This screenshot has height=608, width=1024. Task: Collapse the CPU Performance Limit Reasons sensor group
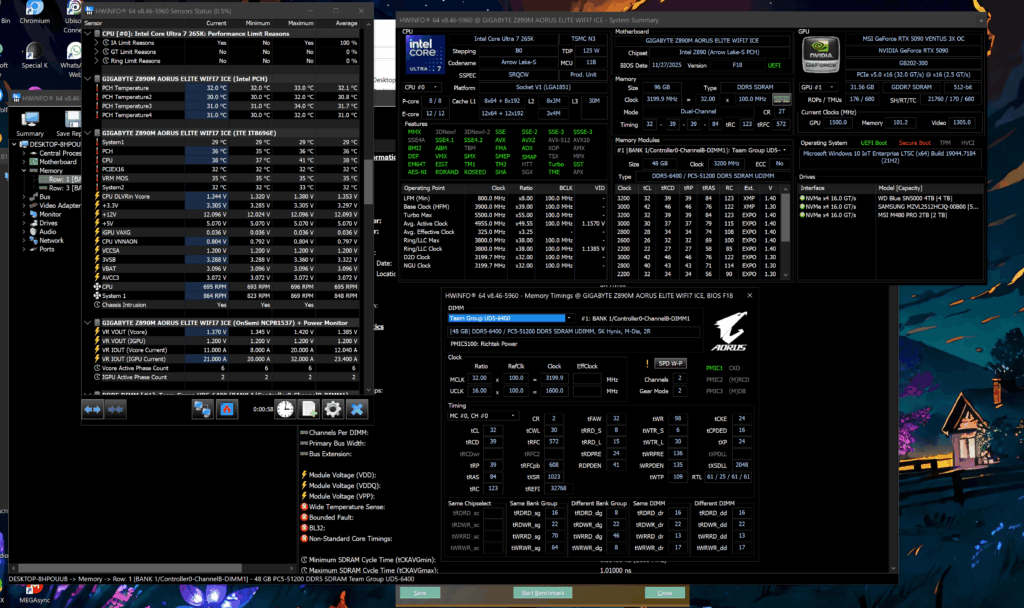[x=88, y=33]
